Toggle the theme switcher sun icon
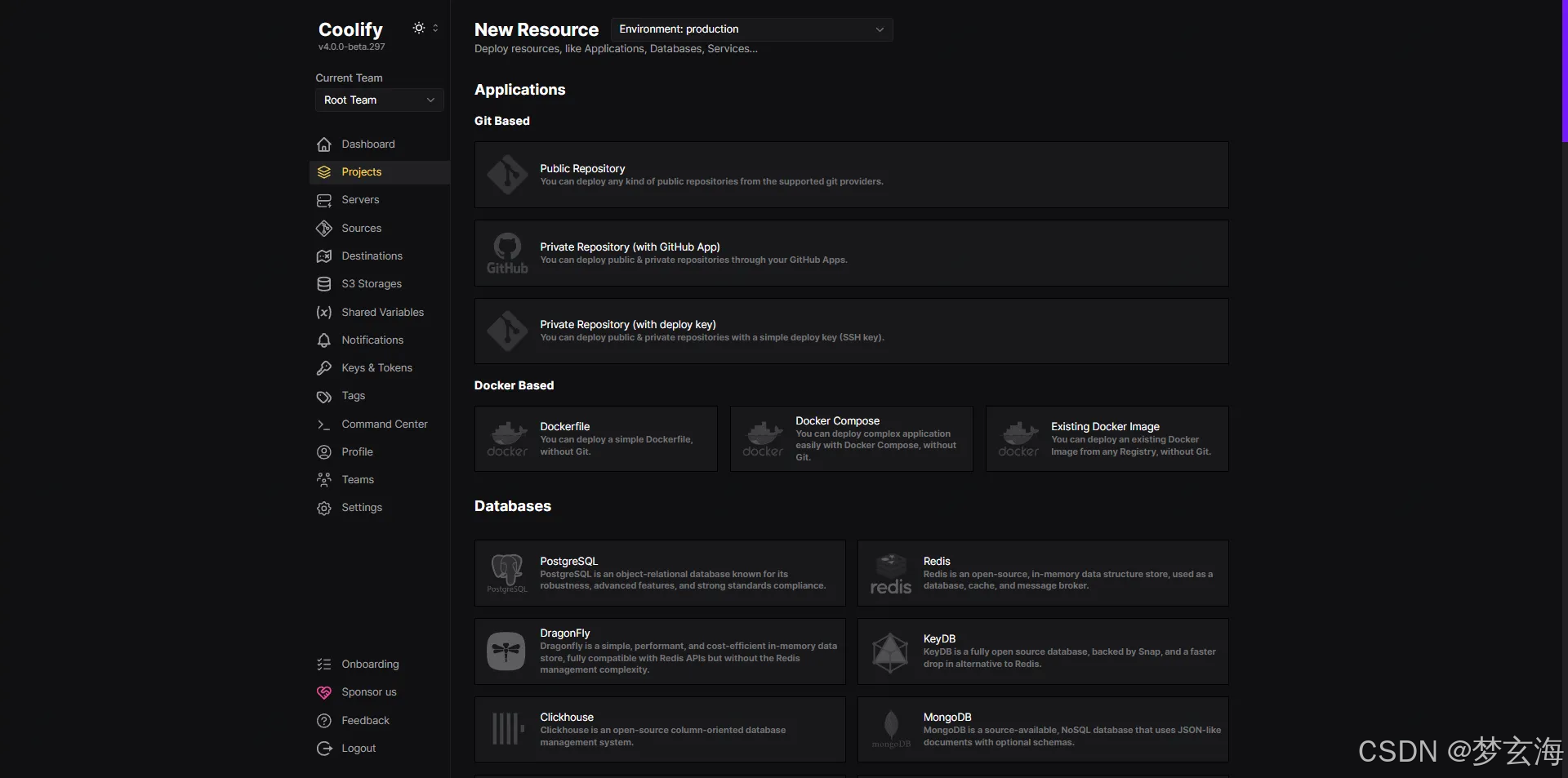Screen dimensions: 1568x778 [419, 28]
